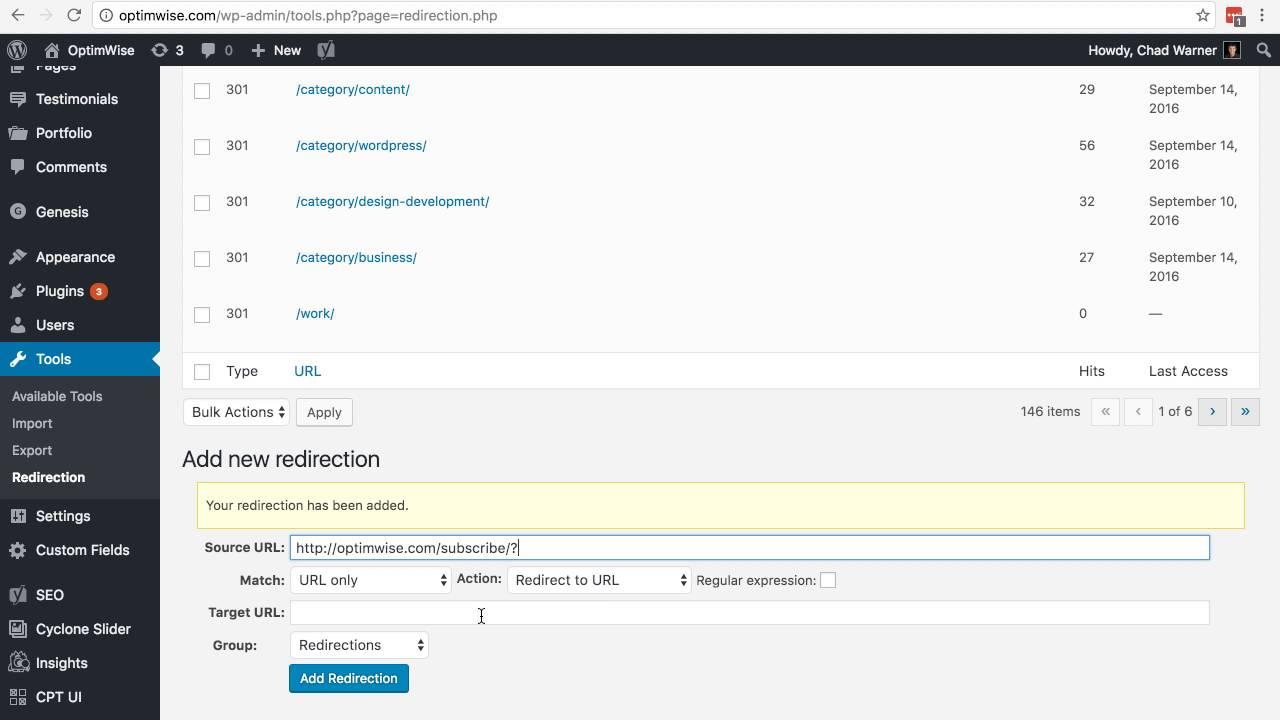Open Plugins via its sidebar plug icon

click(x=17, y=291)
